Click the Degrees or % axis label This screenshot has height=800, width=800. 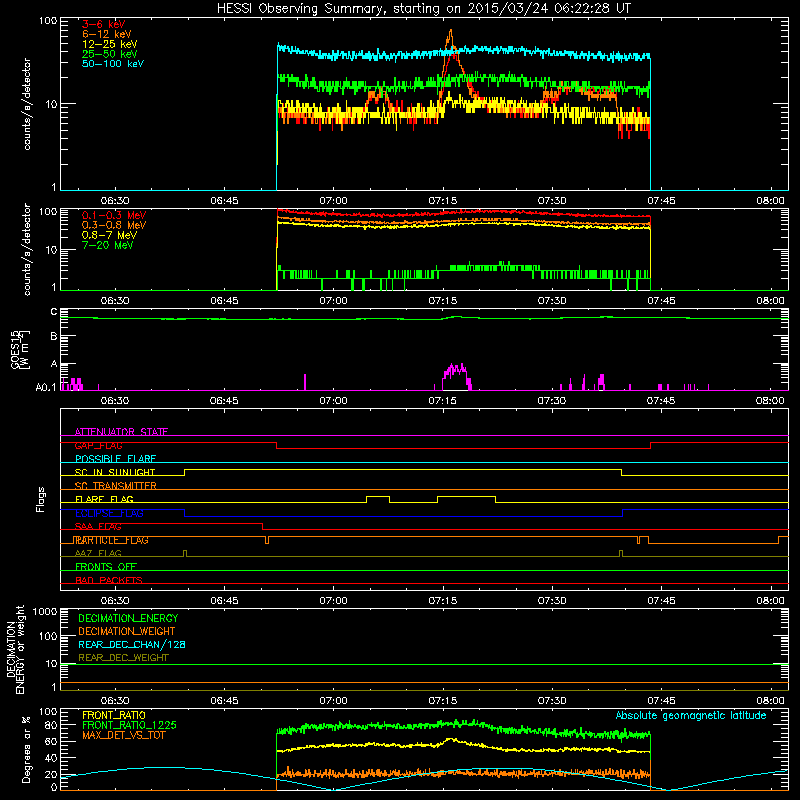(26, 749)
